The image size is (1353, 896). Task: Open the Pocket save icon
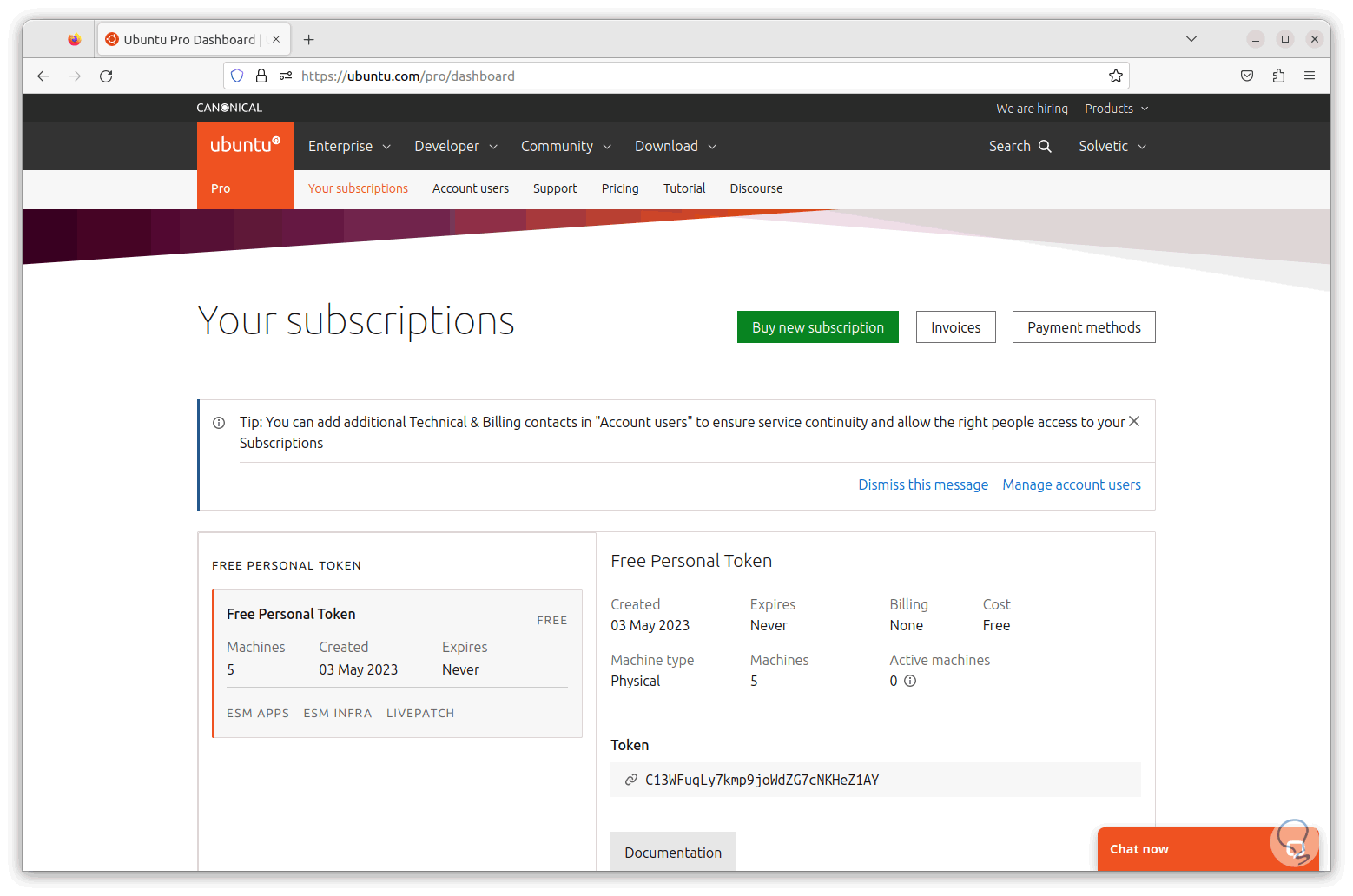click(x=1247, y=76)
